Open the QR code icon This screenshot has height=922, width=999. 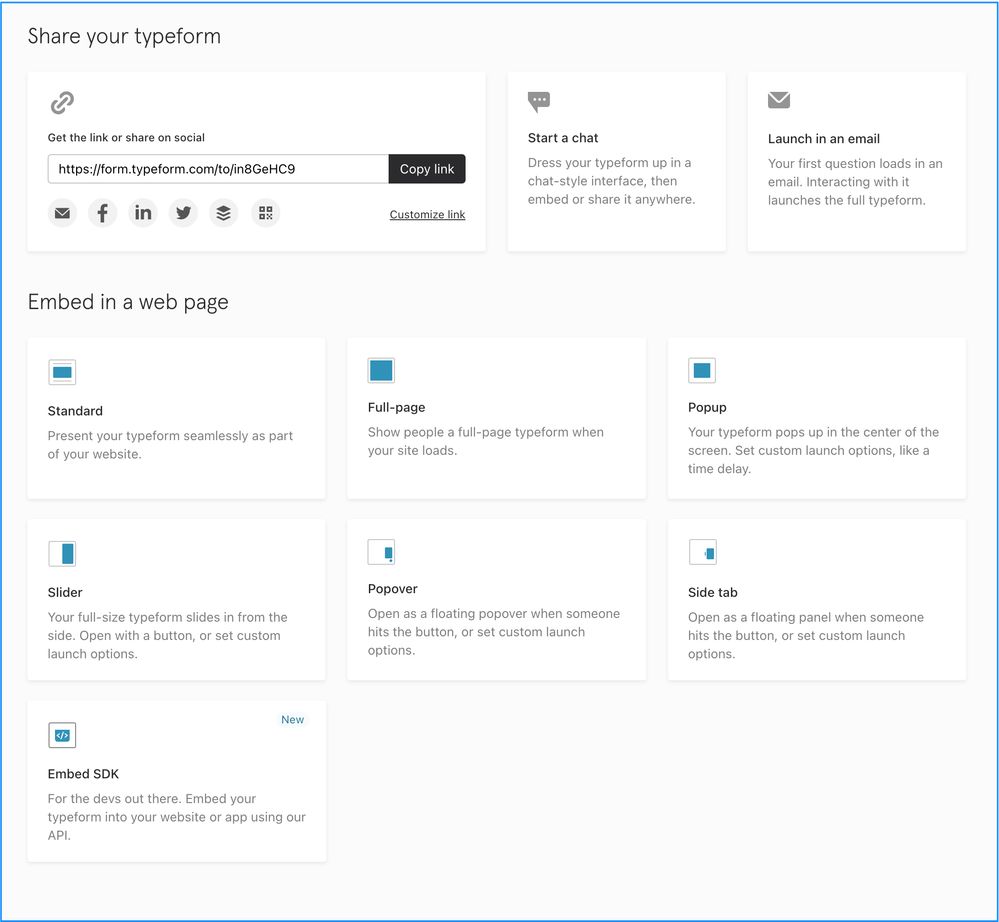[x=266, y=213]
